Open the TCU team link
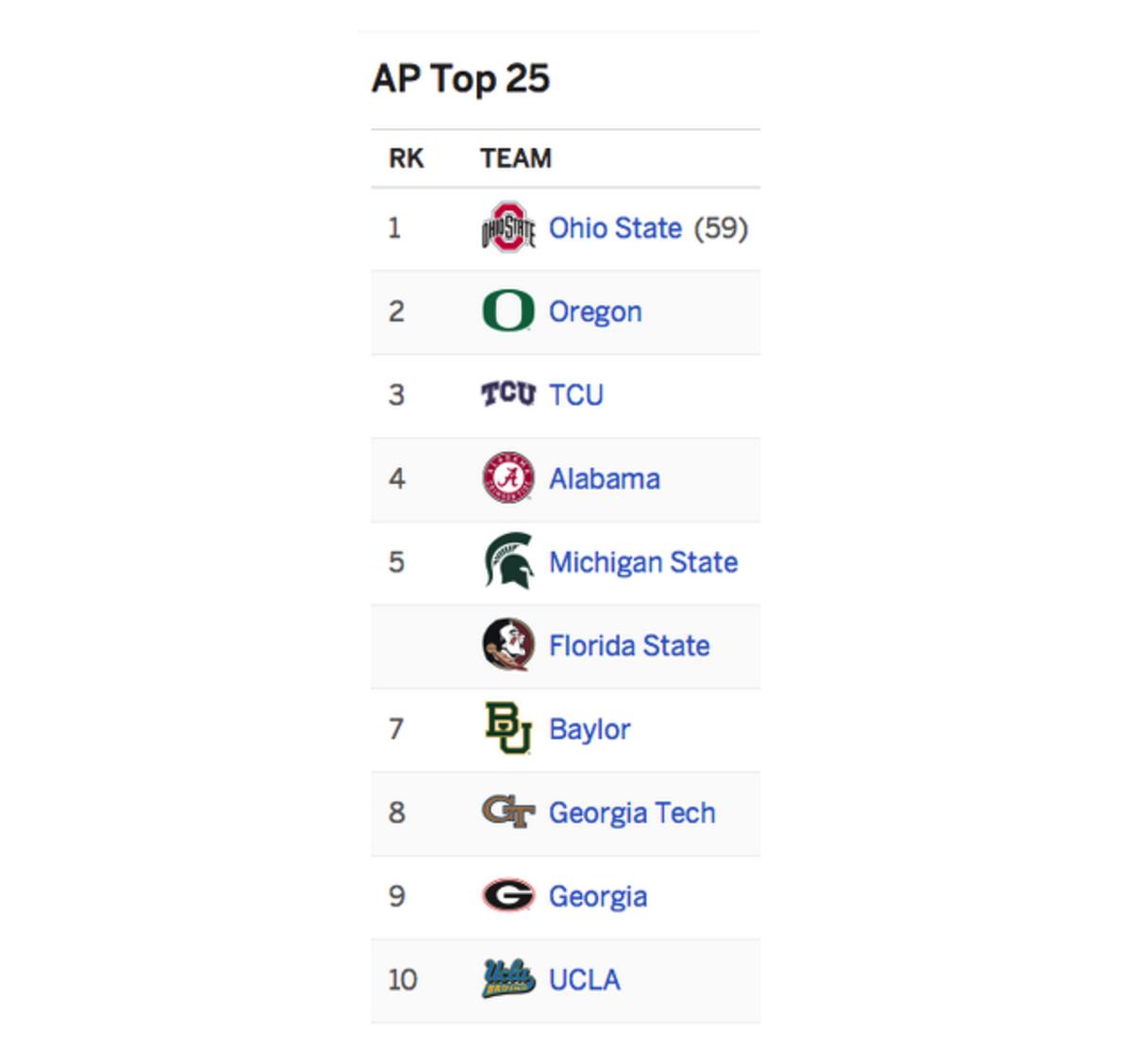Image resolution: width=1132 pixels, height=1064 pixels. (x=575, y=395)
